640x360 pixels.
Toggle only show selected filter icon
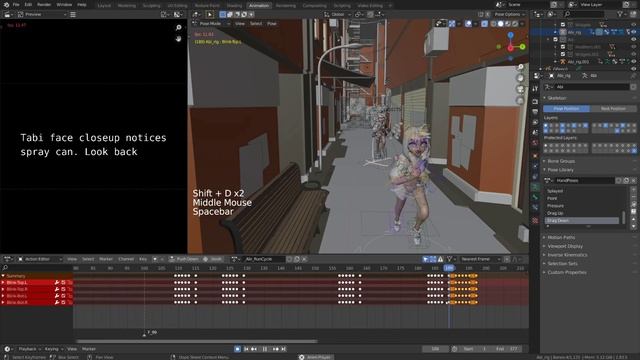tap(426, 259)
